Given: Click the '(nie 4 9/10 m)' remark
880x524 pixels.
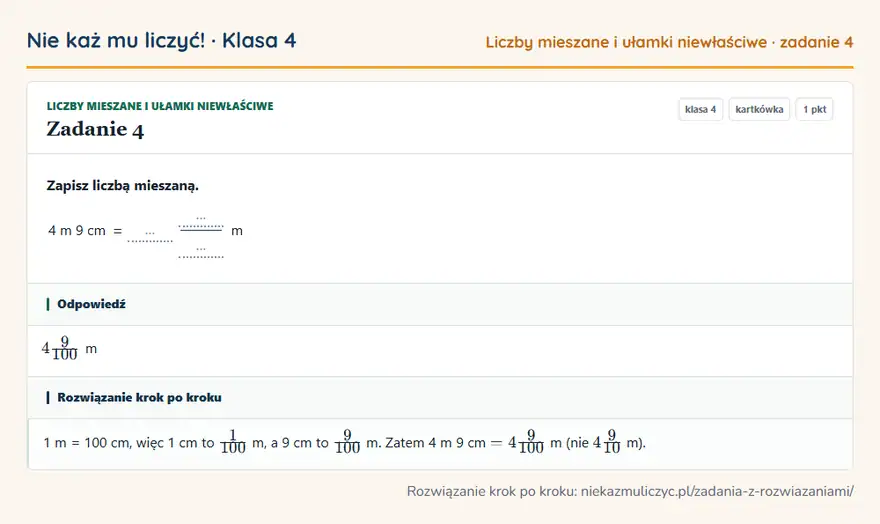Looking at the screenshot, I should 606,442.
